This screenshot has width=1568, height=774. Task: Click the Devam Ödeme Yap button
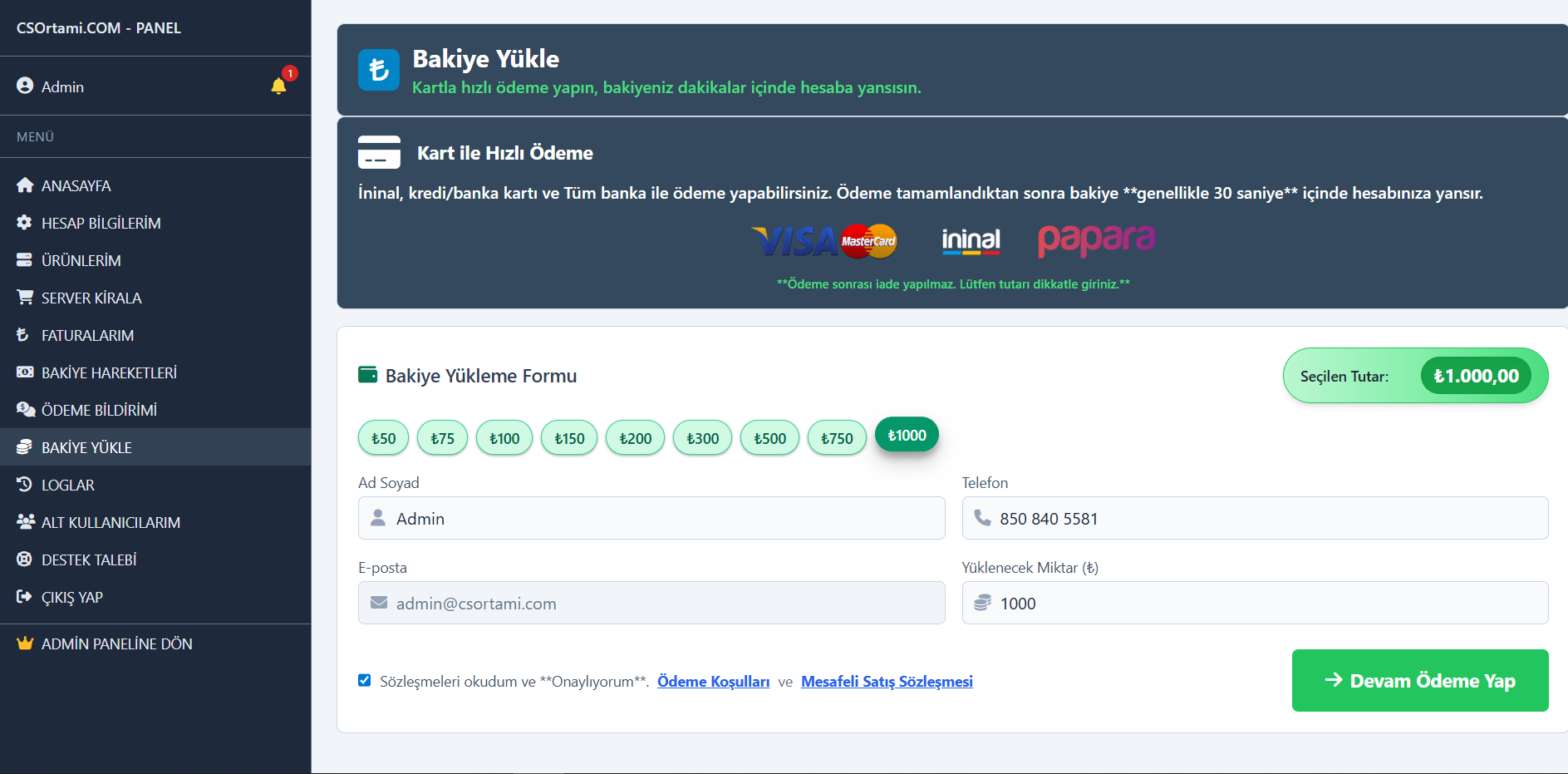(1419, 680)
